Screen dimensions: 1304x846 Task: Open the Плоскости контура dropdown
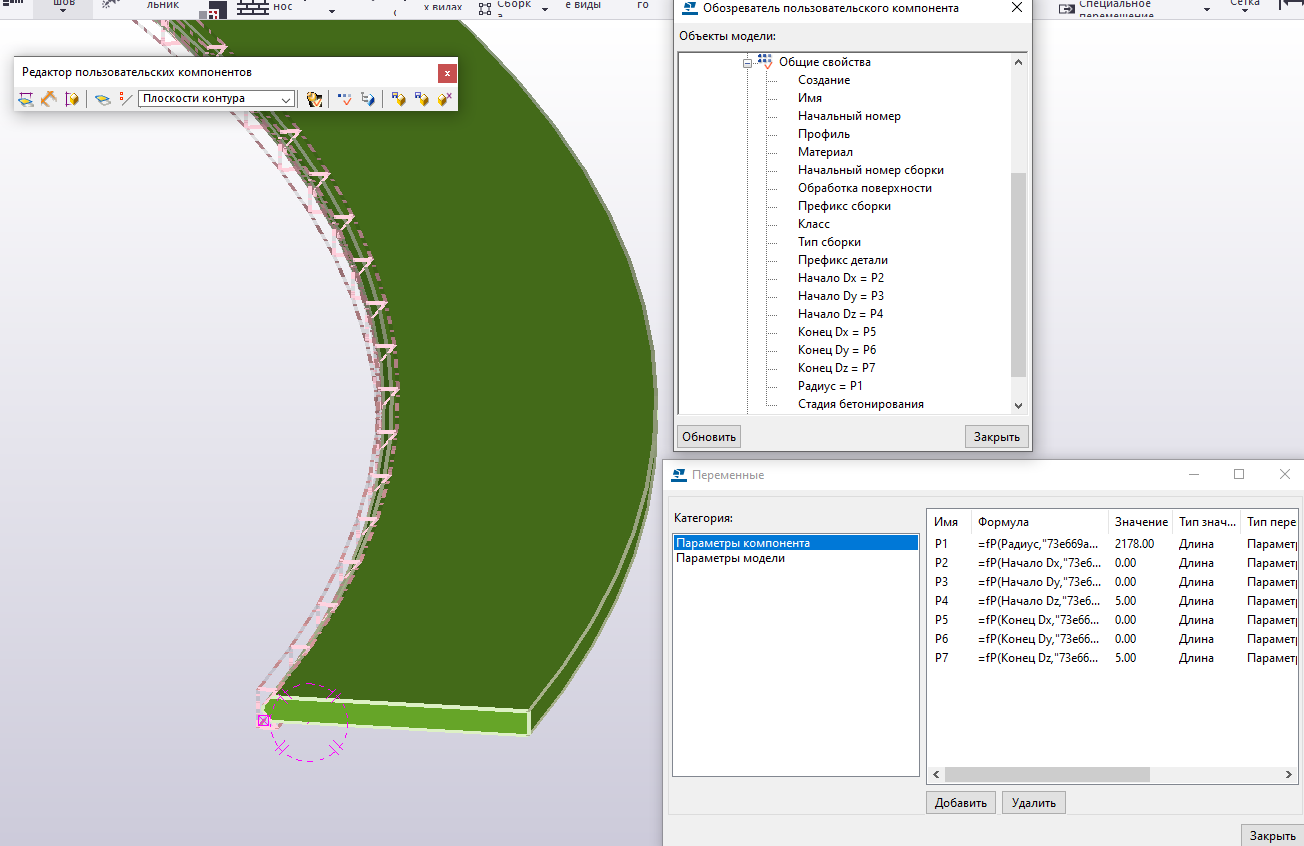click(286, 99)
